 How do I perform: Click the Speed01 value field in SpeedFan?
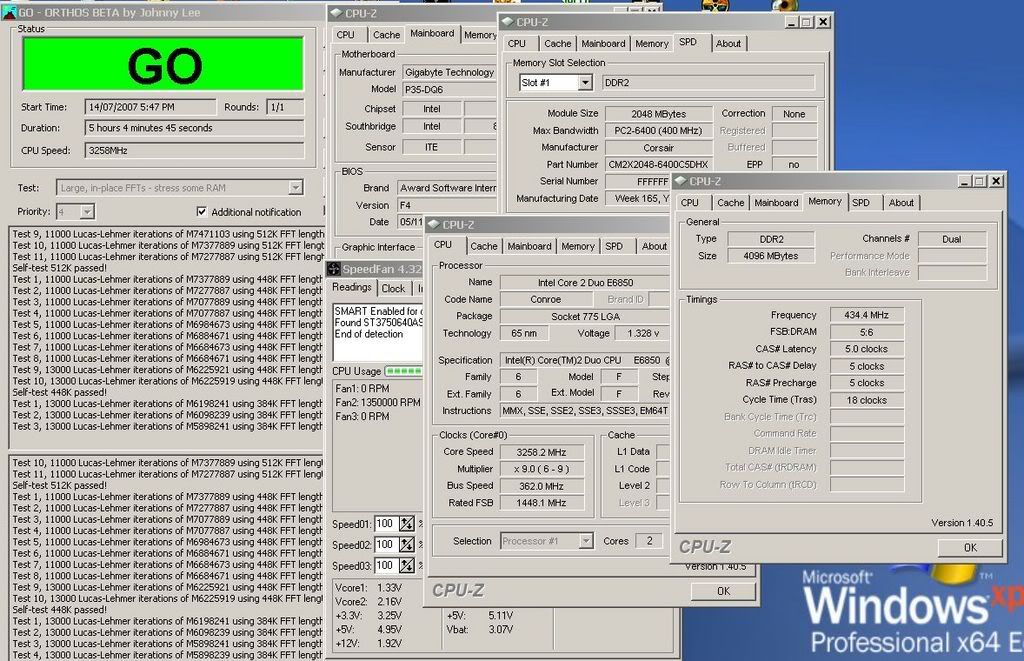[x=385, y=524]
